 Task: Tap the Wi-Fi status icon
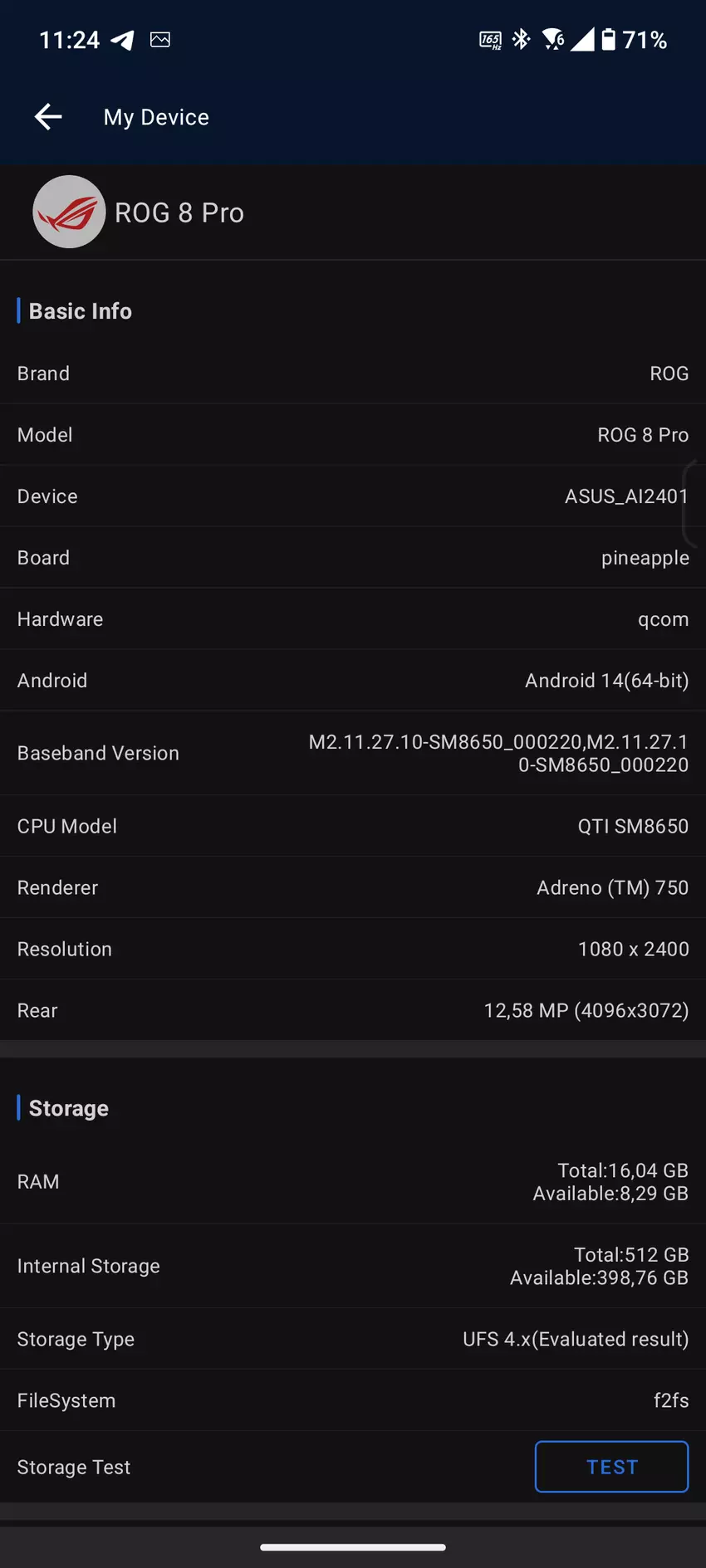pyautogui.click(x=552, y=40)
